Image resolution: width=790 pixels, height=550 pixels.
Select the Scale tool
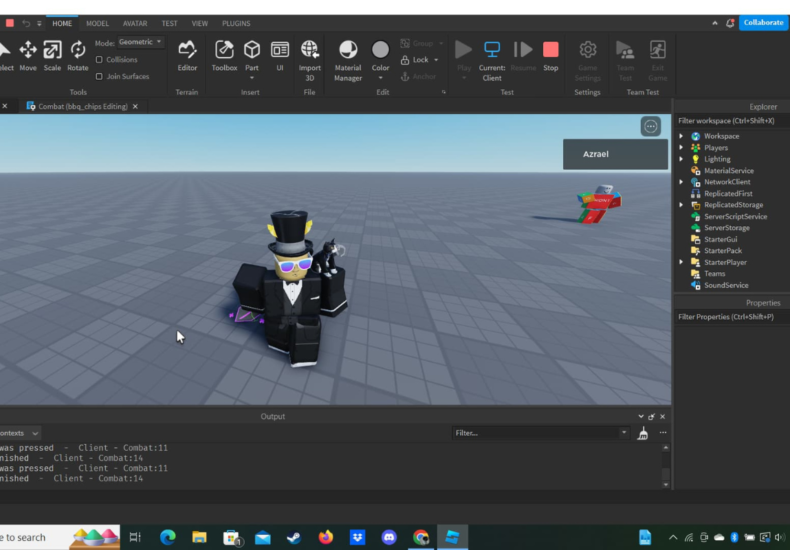(x=52, y=55)
